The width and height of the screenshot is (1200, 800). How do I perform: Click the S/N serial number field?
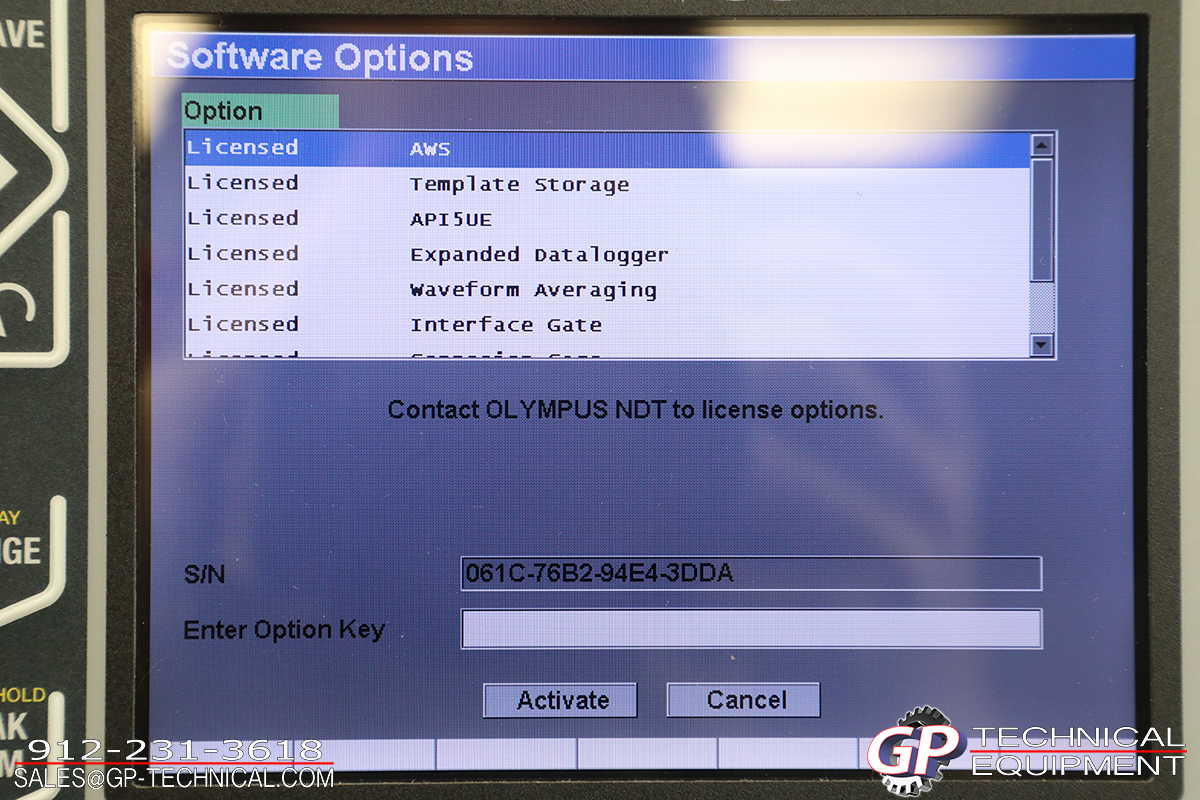750,574
